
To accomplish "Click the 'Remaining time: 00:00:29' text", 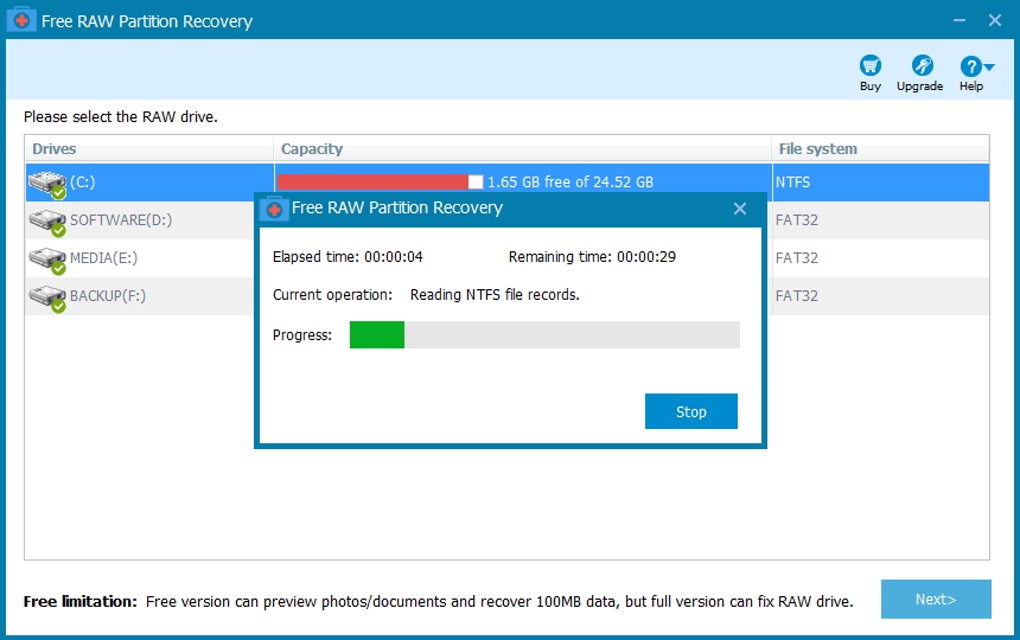I will [592, 257].
